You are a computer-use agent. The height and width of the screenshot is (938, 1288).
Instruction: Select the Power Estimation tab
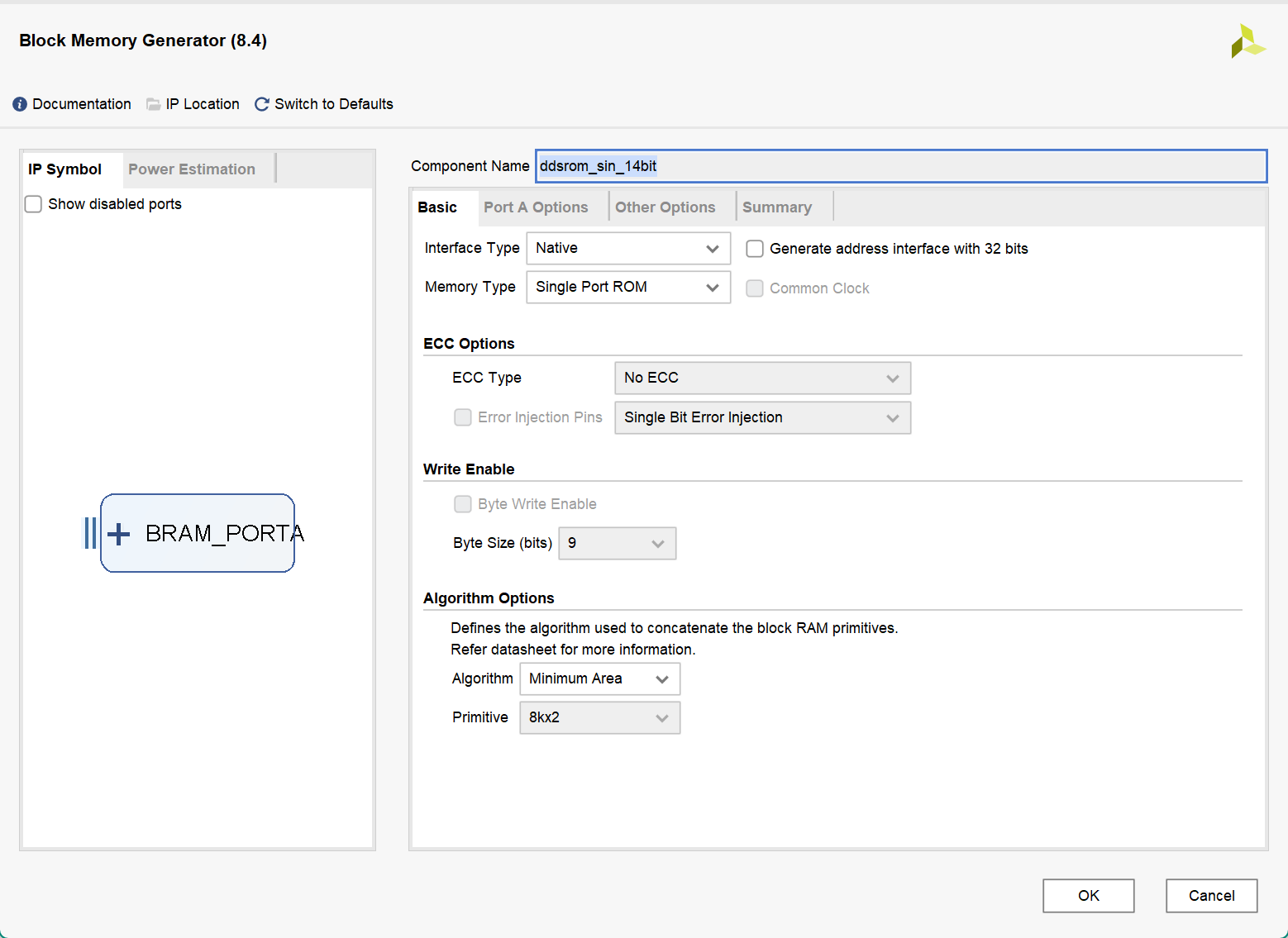(x=192, y=169)
